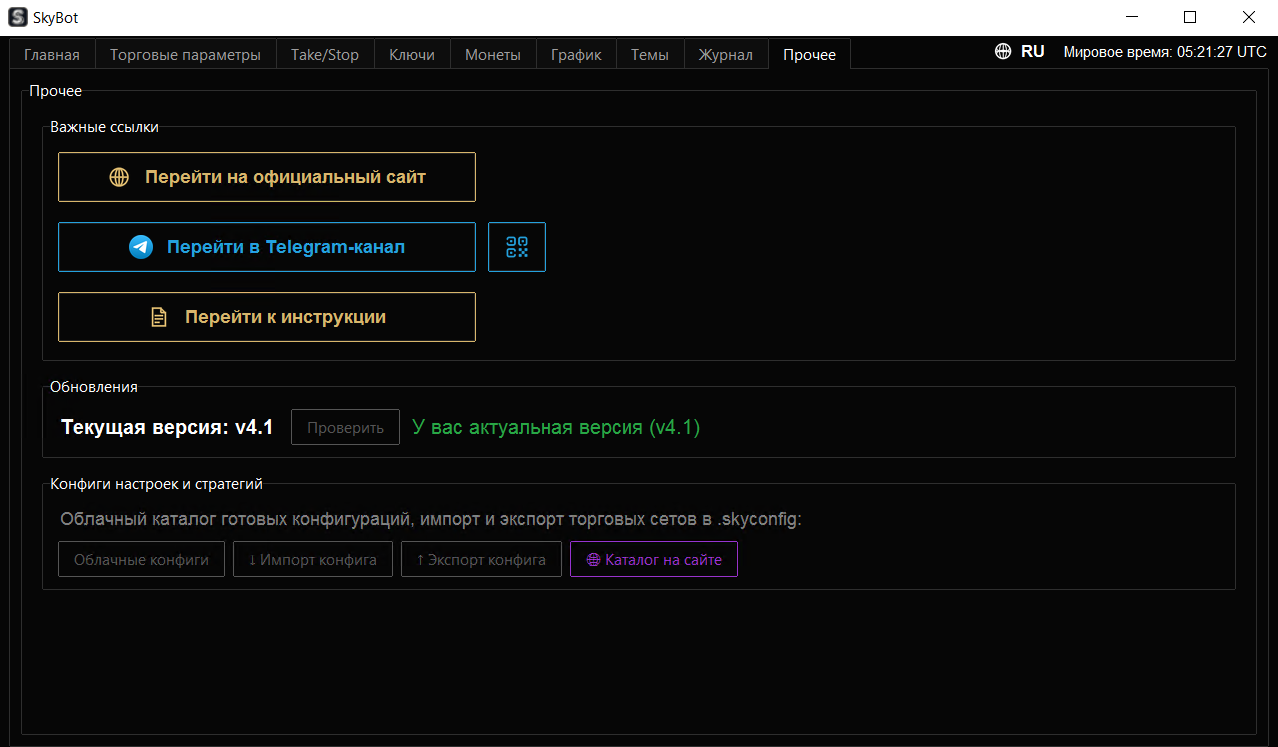Close the SkyBot window
The width and height of the screenshot is (1278, 747).
tap(1249, 17)
